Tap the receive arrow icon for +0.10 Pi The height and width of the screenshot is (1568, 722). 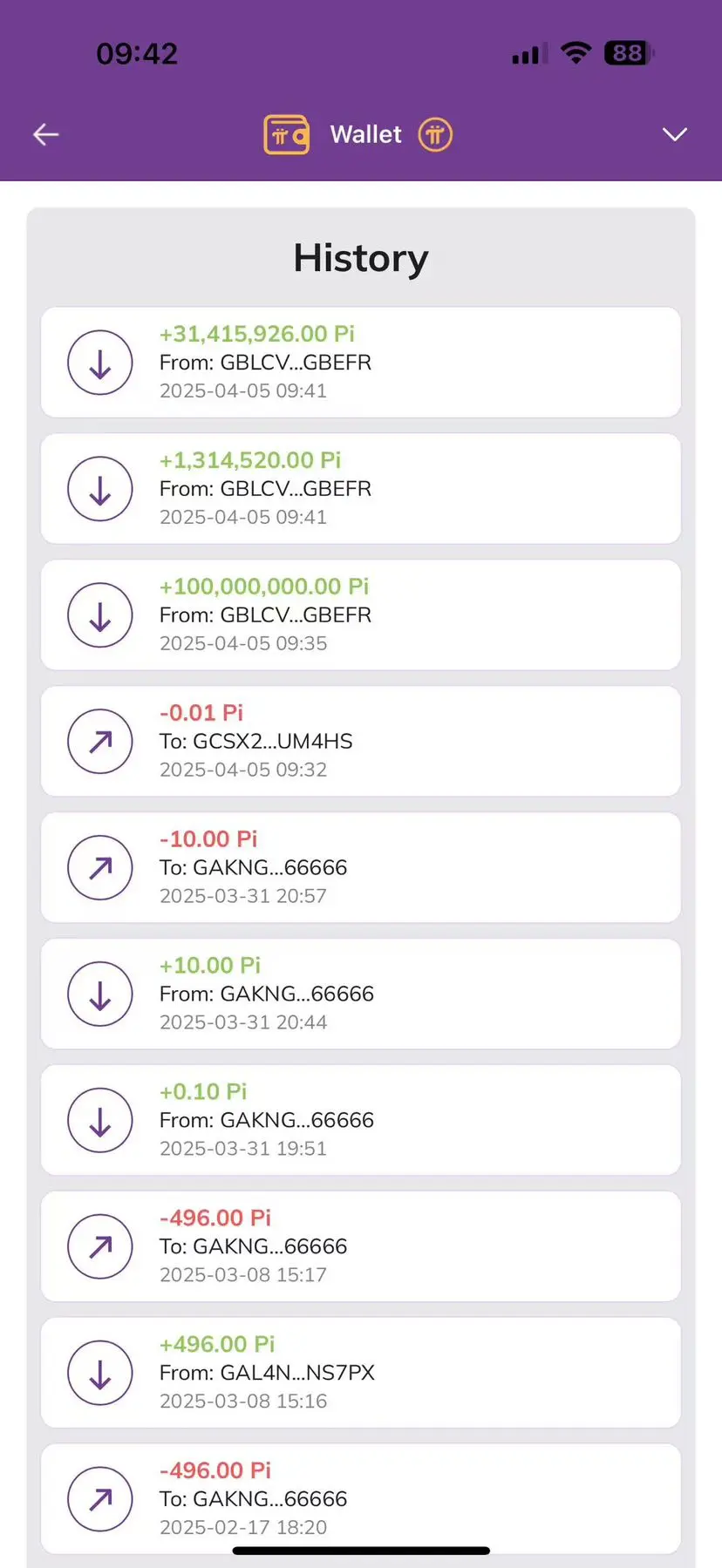[x=100, y=1121]
